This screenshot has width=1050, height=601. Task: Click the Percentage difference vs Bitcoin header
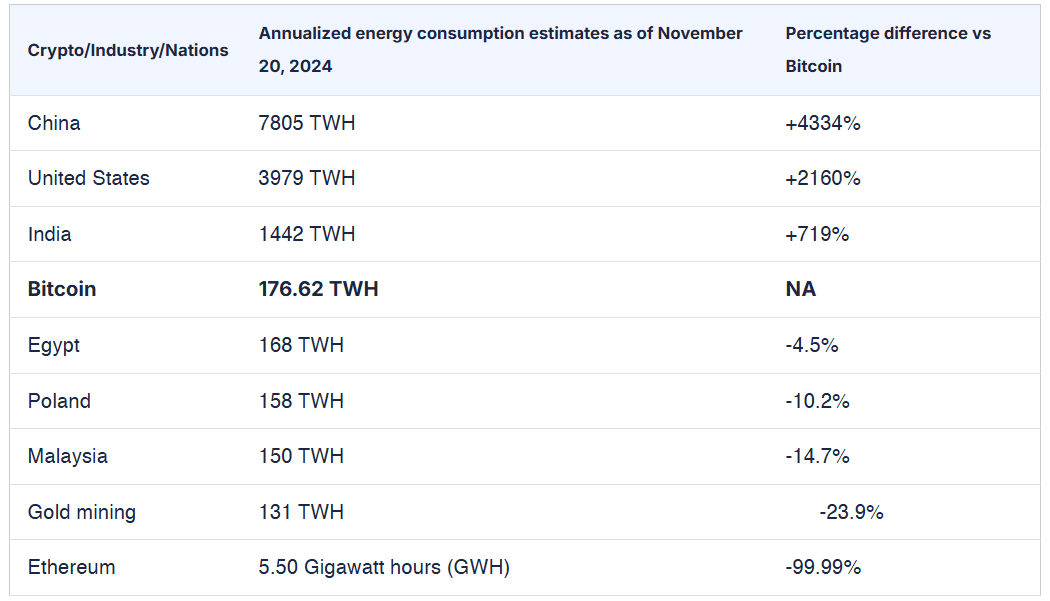pyautogui.click(x=888, y=50)
